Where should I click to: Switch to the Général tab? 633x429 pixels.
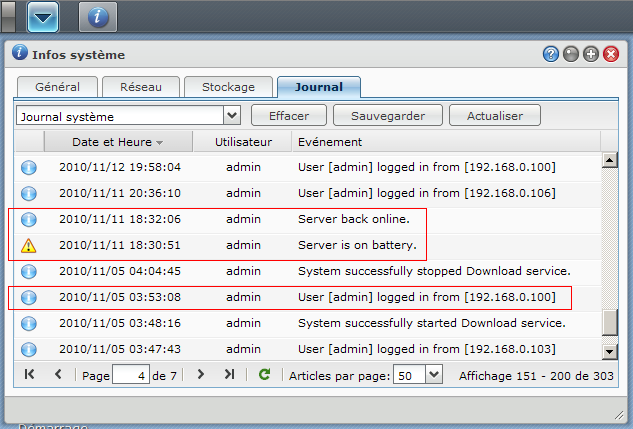click(x=57, y=87)
